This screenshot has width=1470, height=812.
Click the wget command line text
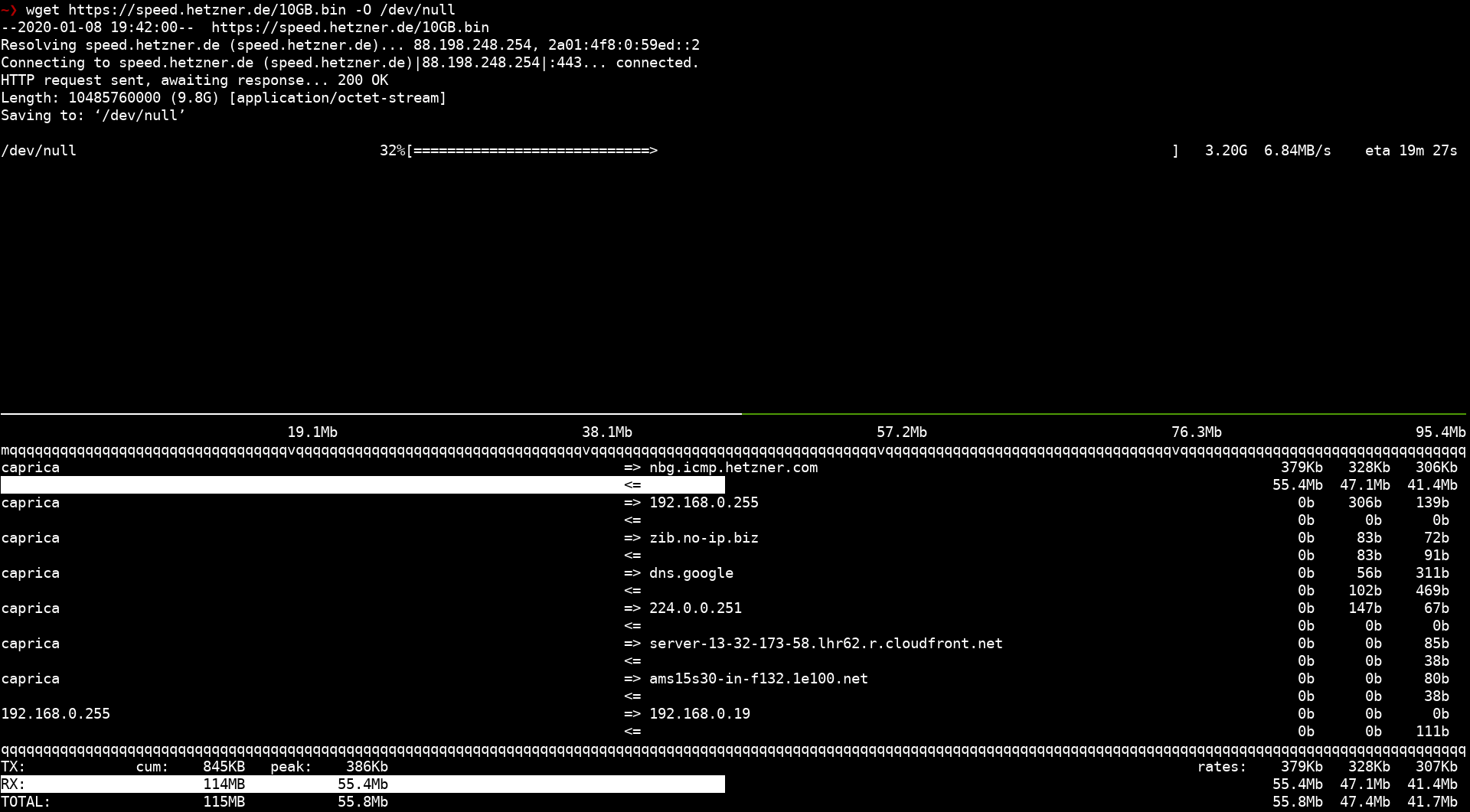pos(240,10)
